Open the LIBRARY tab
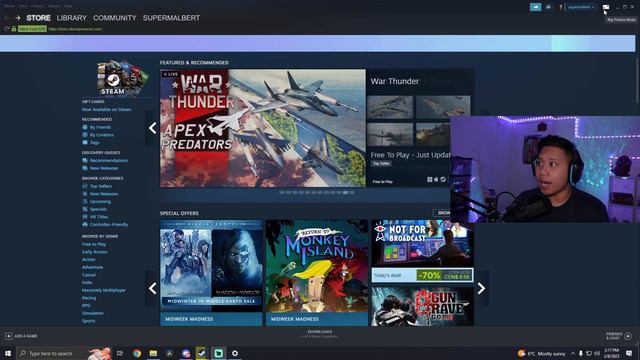The image size is (640, 360). [72, 18]
